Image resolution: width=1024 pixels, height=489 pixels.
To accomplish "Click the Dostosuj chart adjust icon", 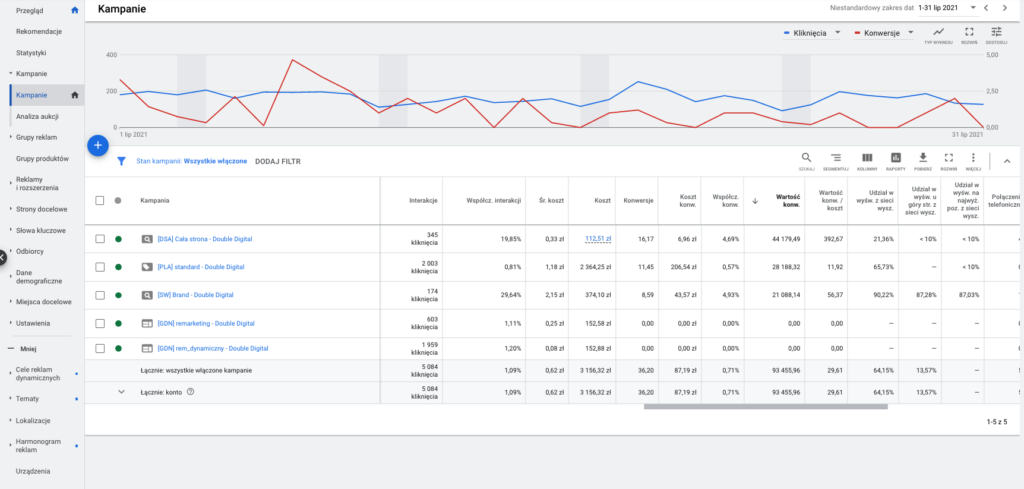I will [996, 35].
